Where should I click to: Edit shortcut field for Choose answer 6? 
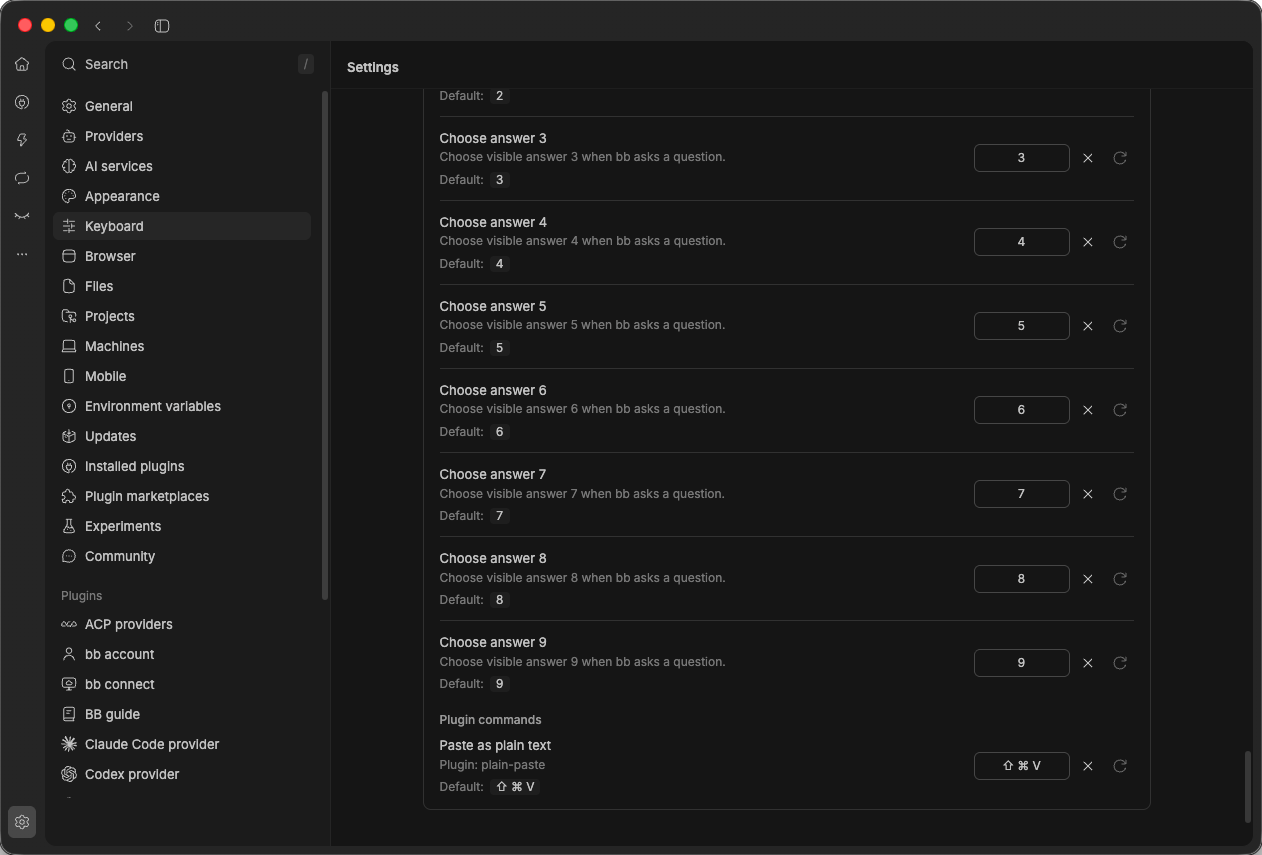click(1021, 410)
